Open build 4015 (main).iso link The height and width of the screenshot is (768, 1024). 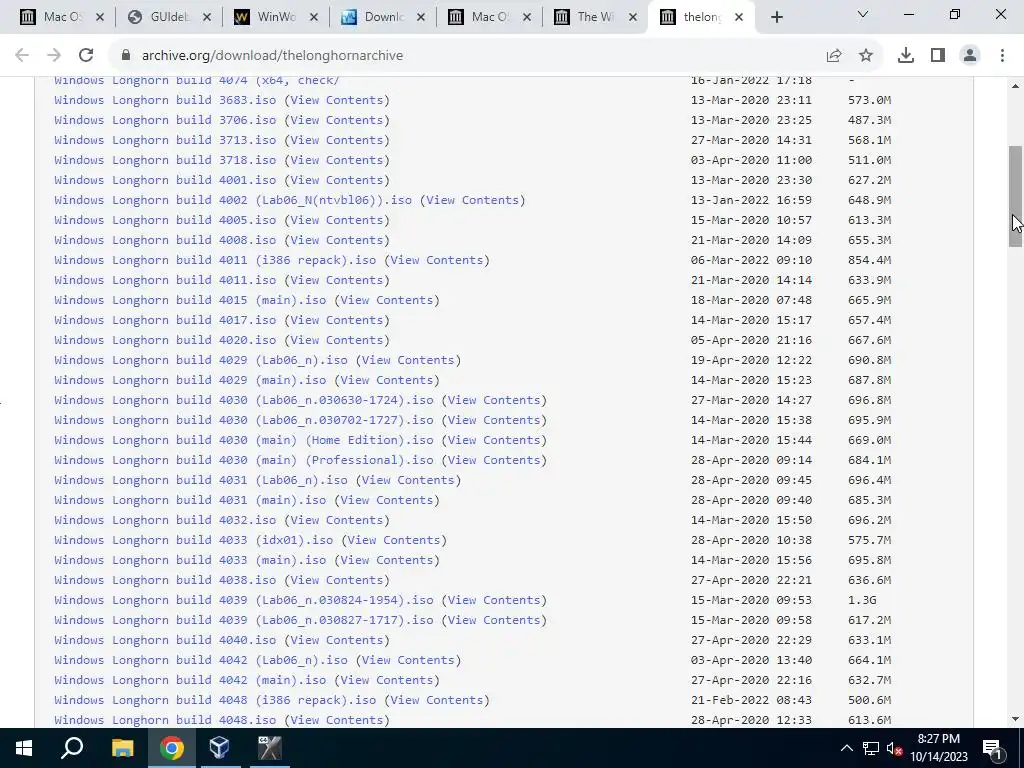[x=190, y=300]
